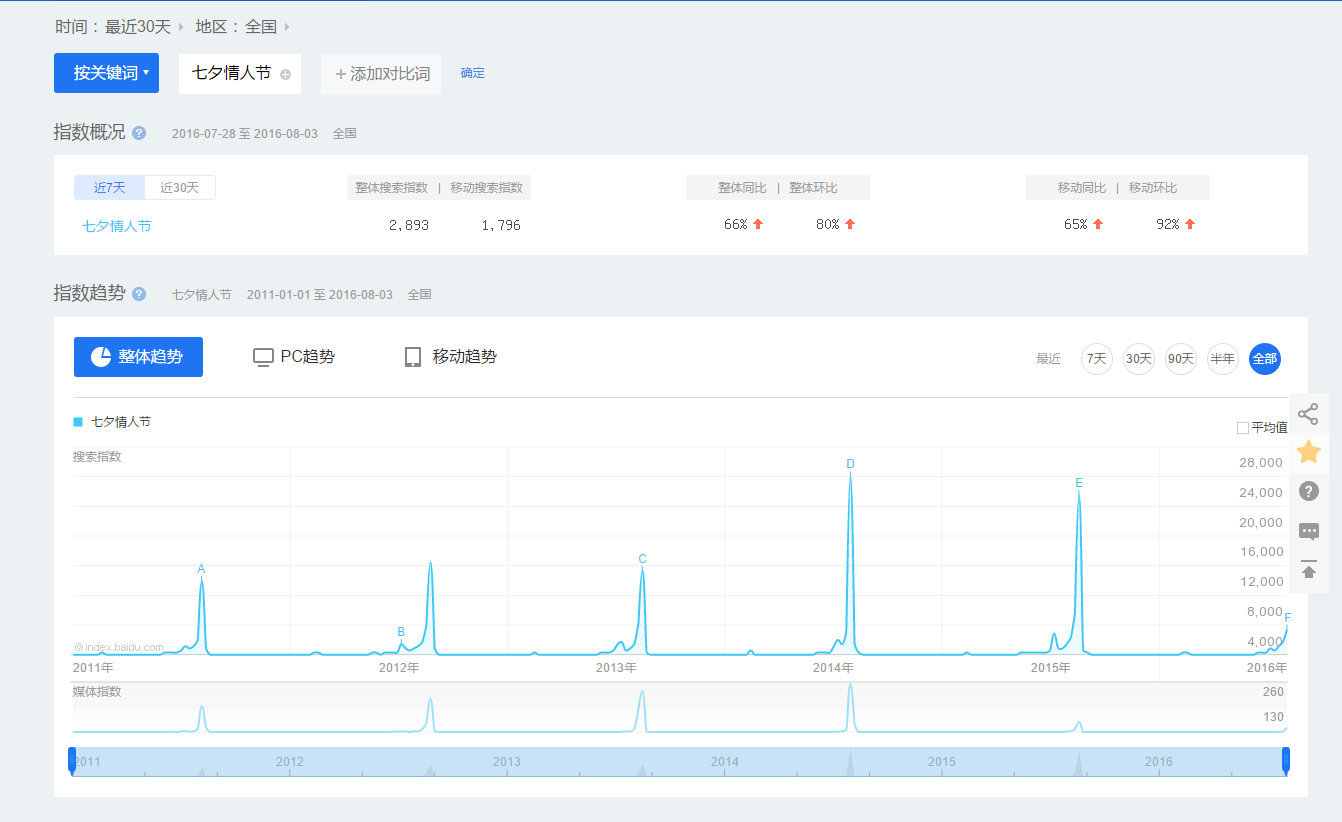The image size is (1342, 822).
Task: Click peak marker D on the chart
Action: click(850, 464)
